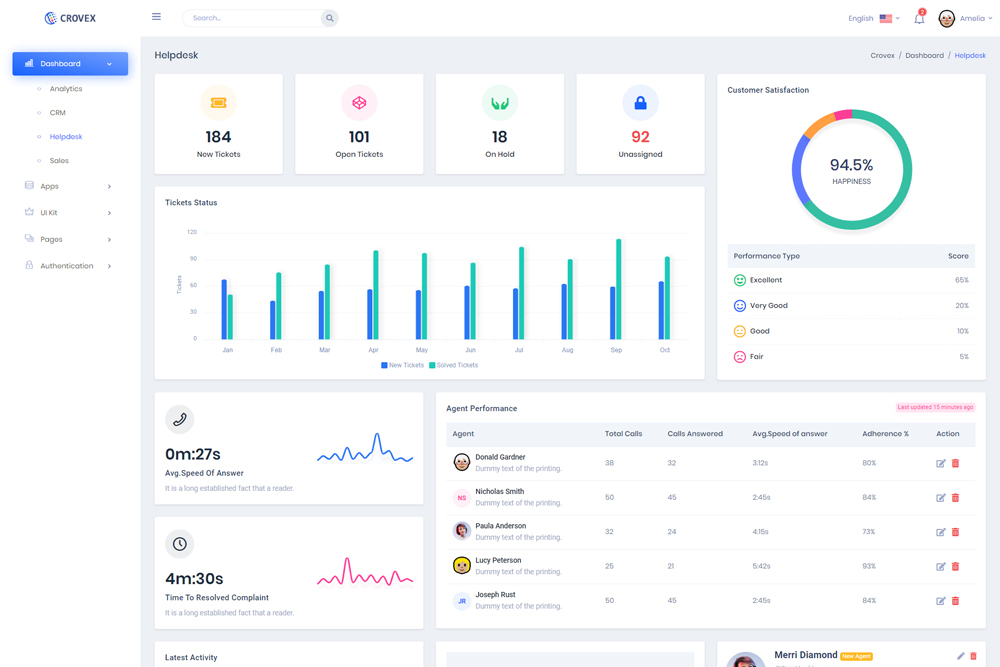Click the New Tickets ticket icon
Image resolution: width=1000 pixels, height=667 pixels.
[x=218, y=103]
